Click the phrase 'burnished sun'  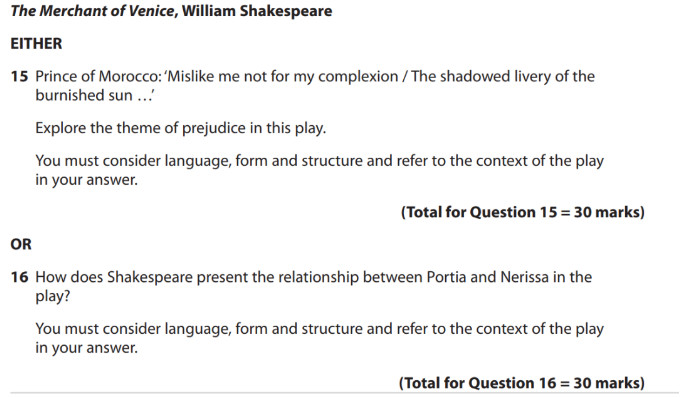(x=84, y=95)
